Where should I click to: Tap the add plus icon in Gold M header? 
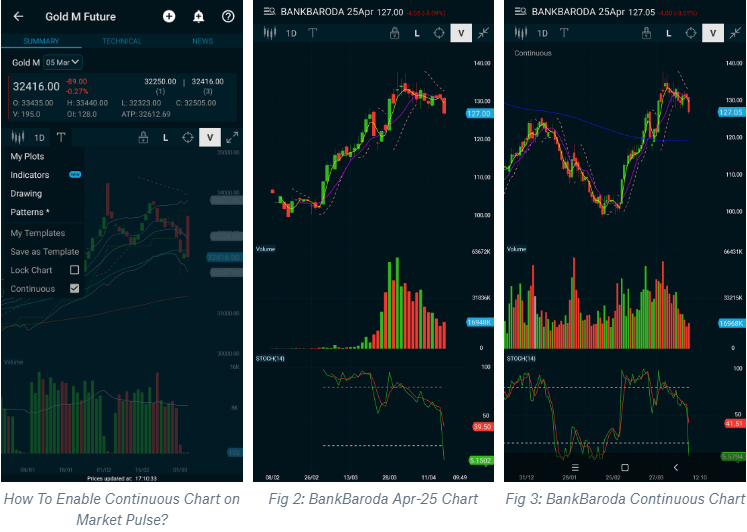[x=169, y=17]
